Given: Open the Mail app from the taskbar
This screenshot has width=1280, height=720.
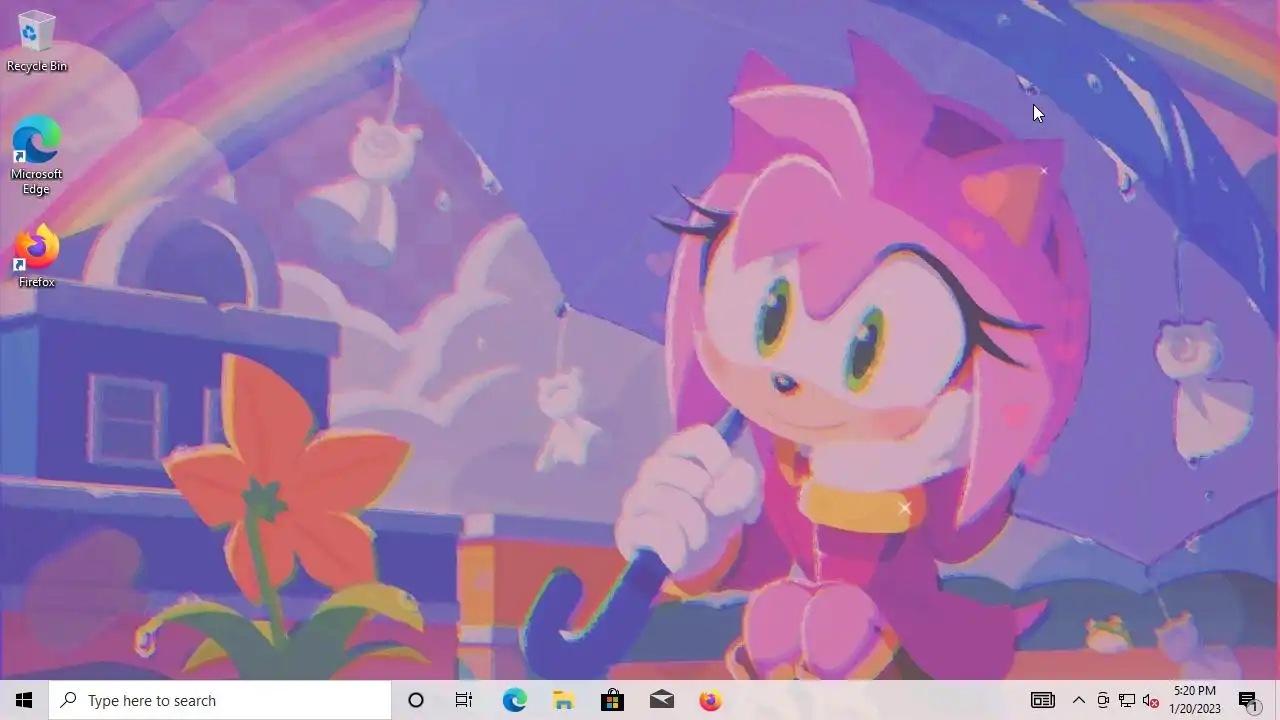Looking at the screenshot, I should click(661, 700).
